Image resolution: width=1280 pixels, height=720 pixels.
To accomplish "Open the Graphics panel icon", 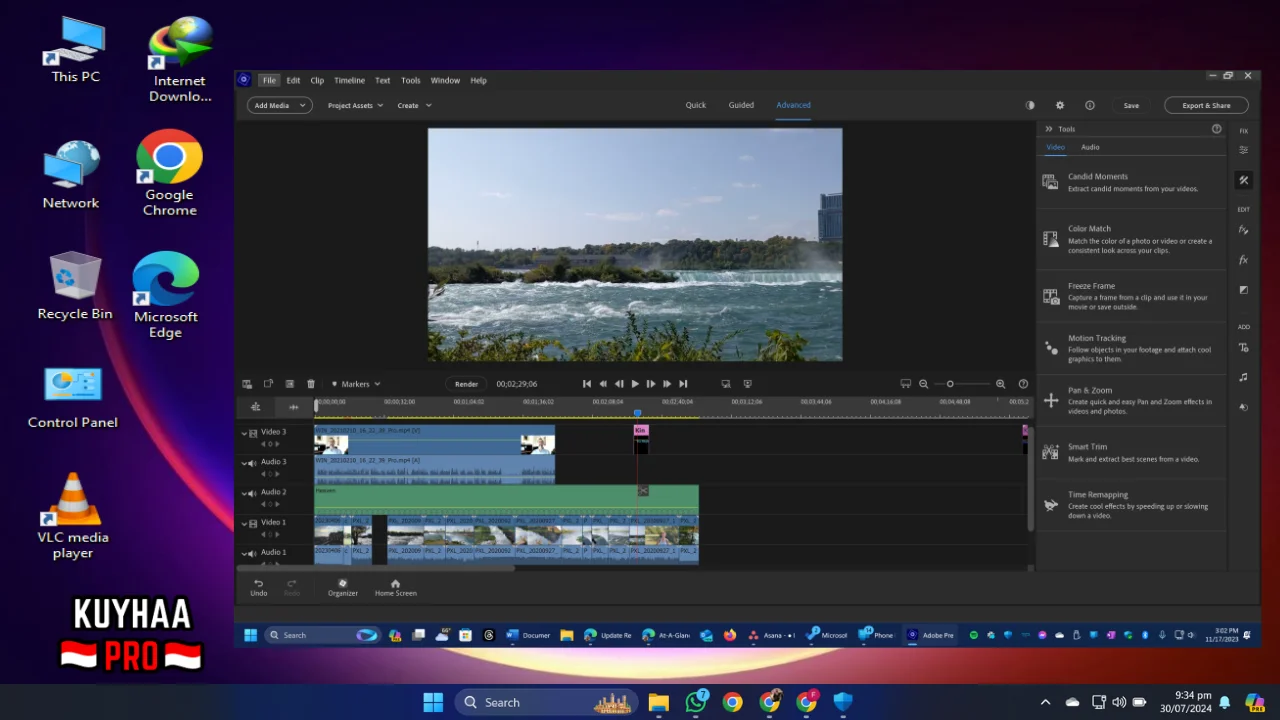I will (1243, 407).
